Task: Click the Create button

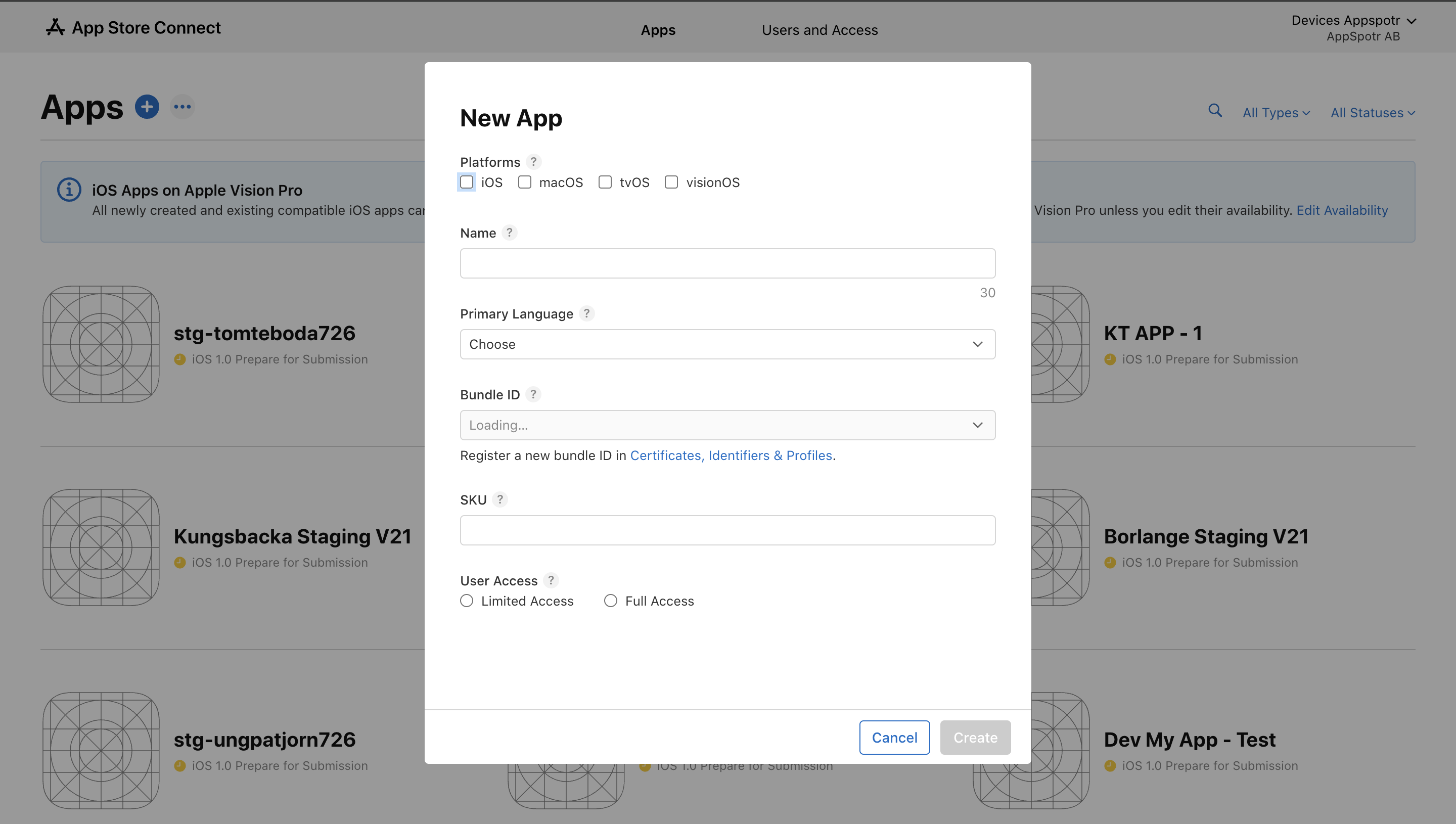Action: click(976, 738)
